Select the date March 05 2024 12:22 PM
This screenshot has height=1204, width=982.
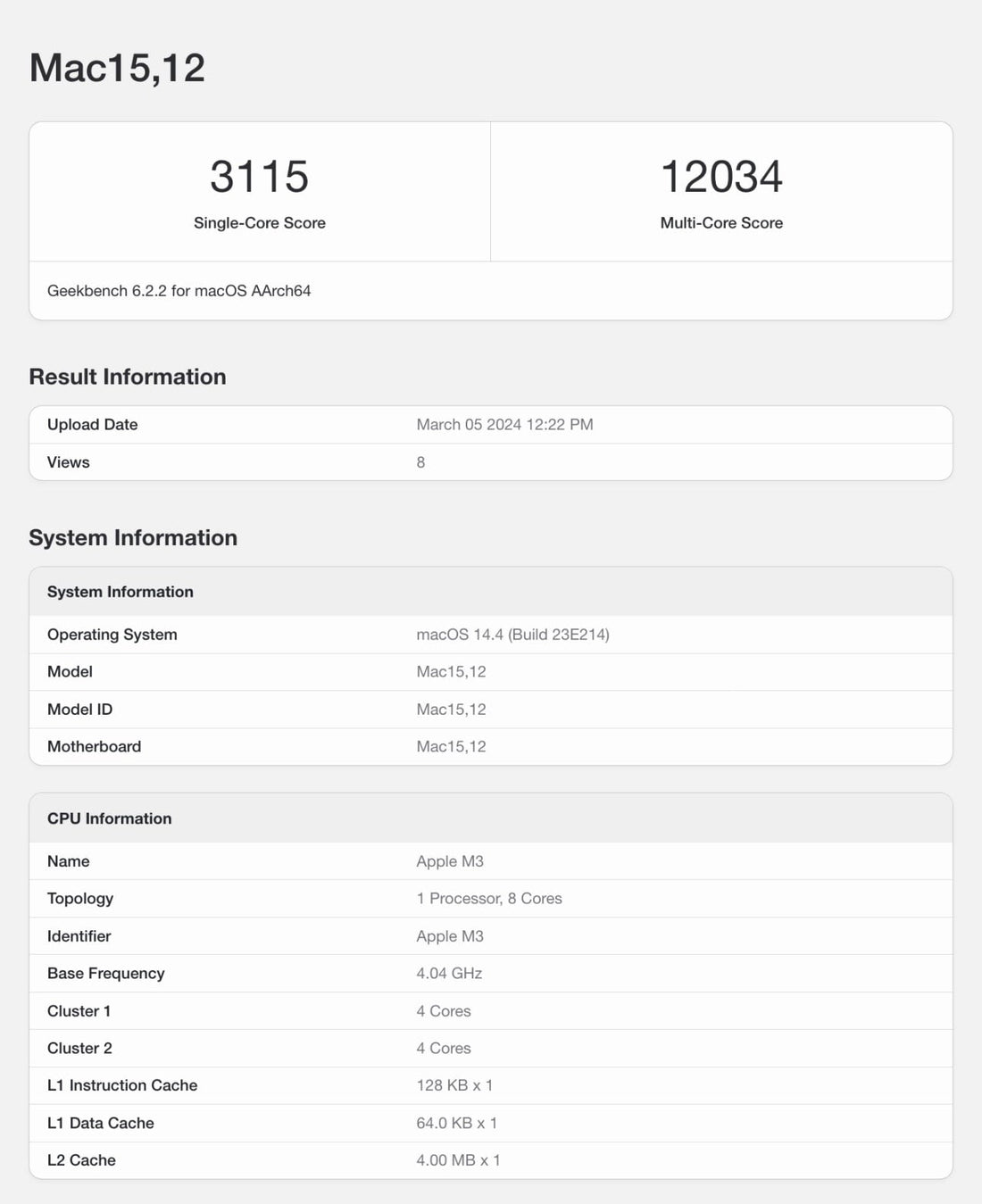click(504, 425)
